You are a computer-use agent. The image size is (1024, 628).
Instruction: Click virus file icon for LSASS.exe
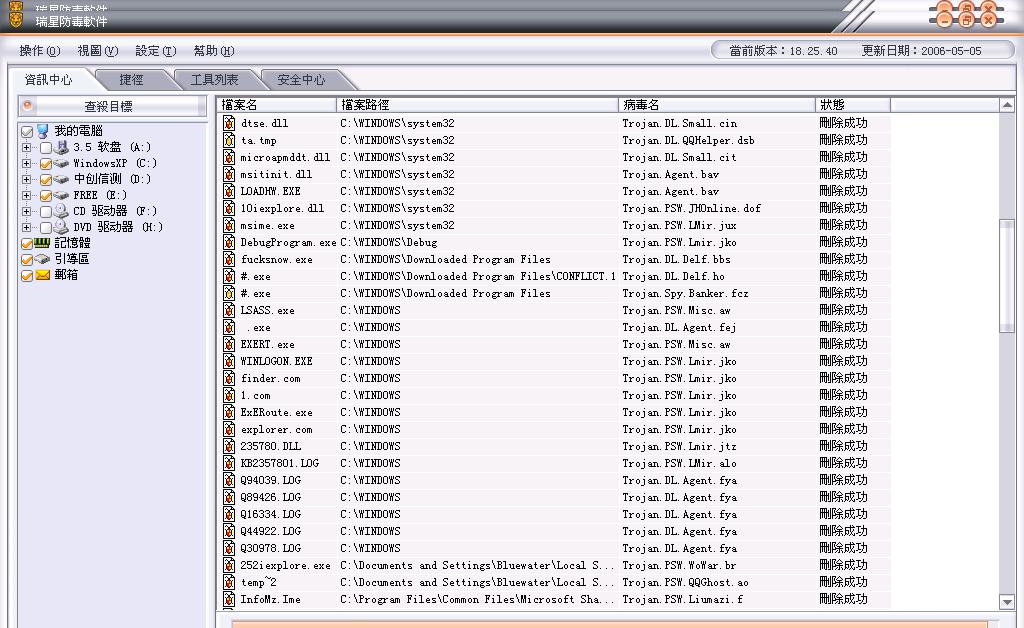tap(229, 309)
